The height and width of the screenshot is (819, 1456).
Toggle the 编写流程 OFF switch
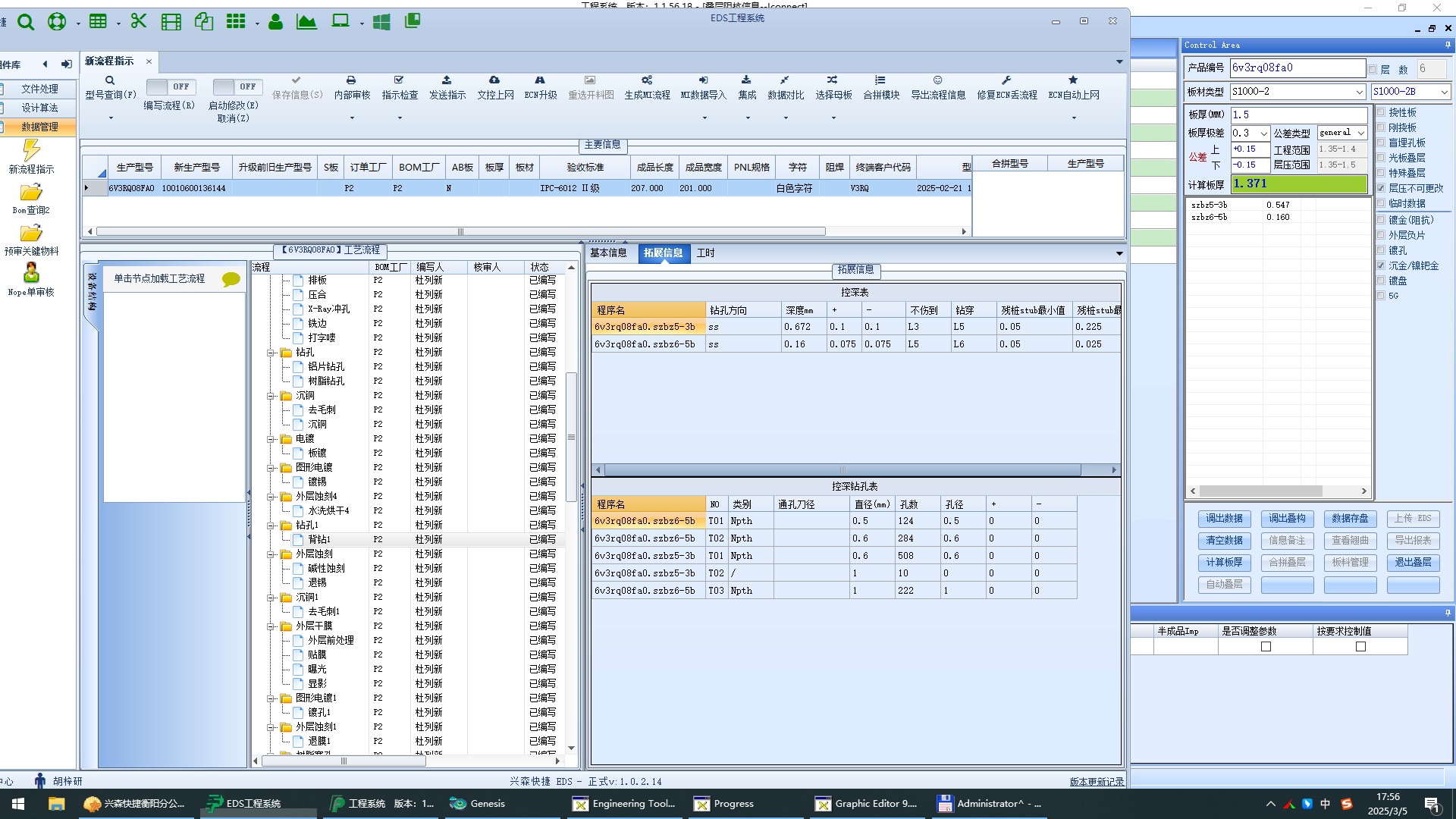170,87
